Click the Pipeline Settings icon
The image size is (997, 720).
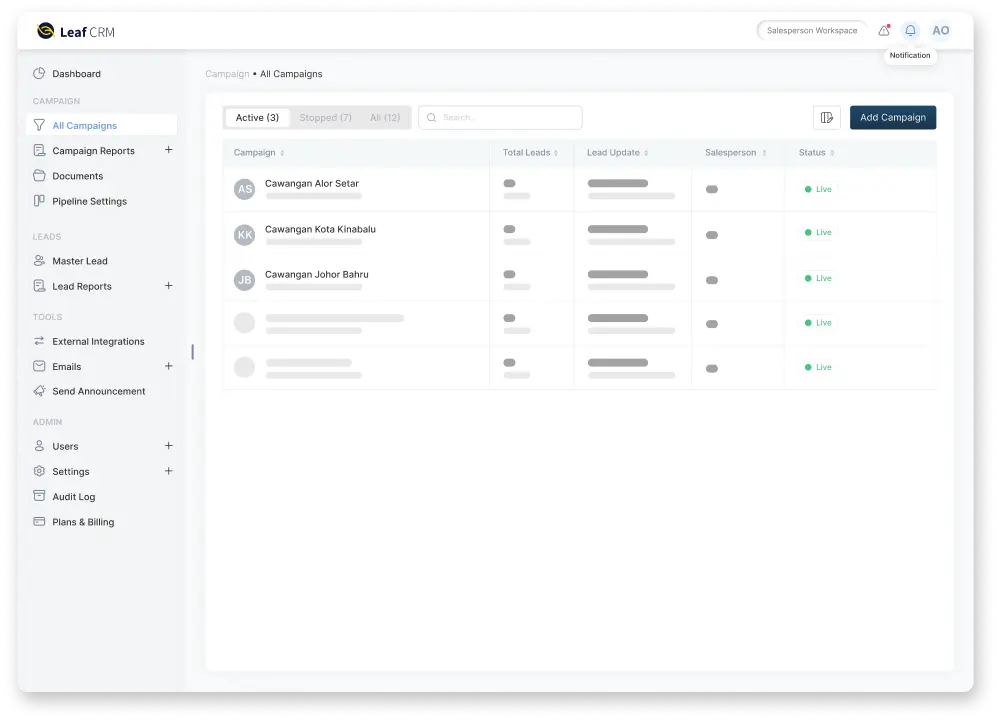click(38, 201)
